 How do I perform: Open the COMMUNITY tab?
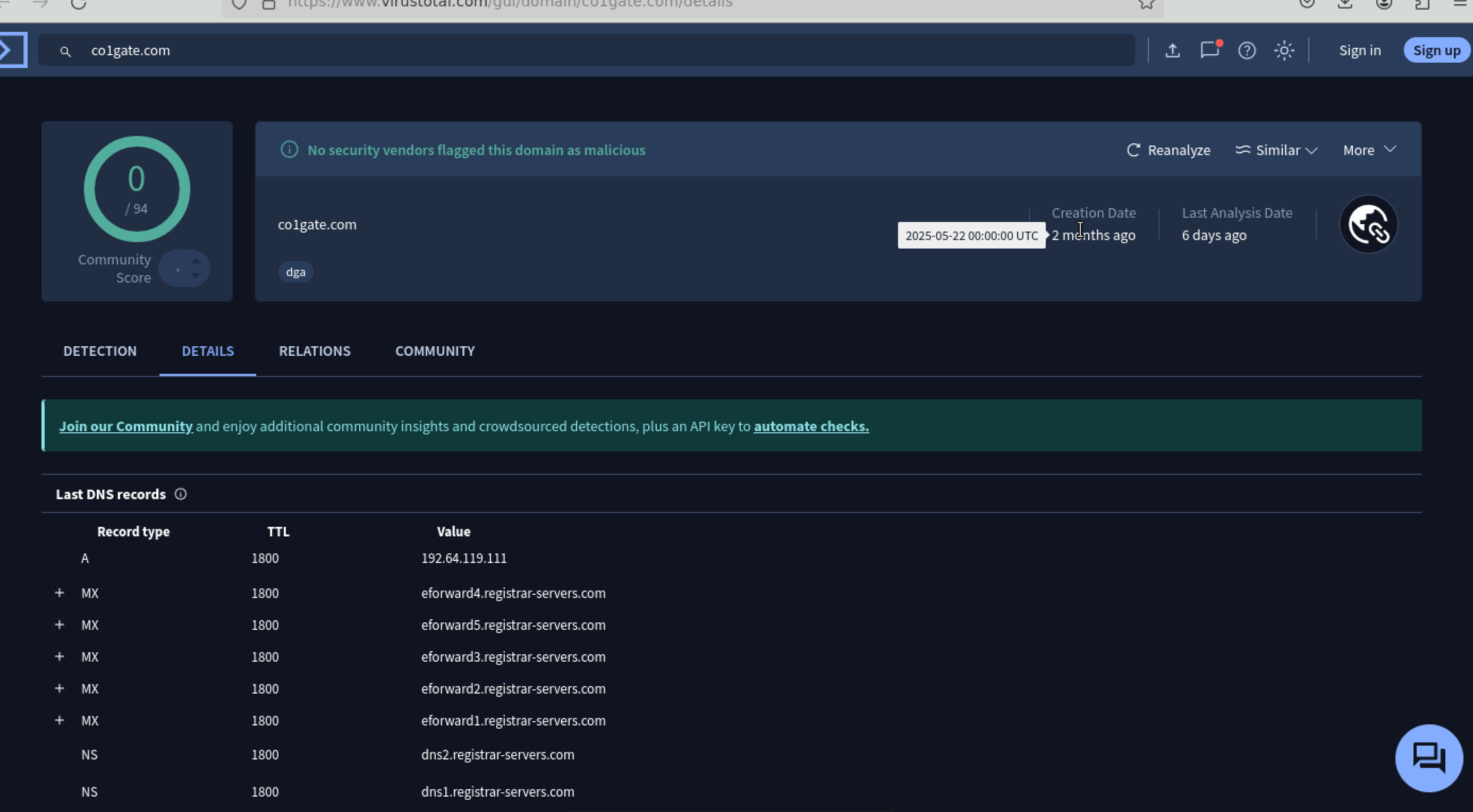tap(435, 351)
